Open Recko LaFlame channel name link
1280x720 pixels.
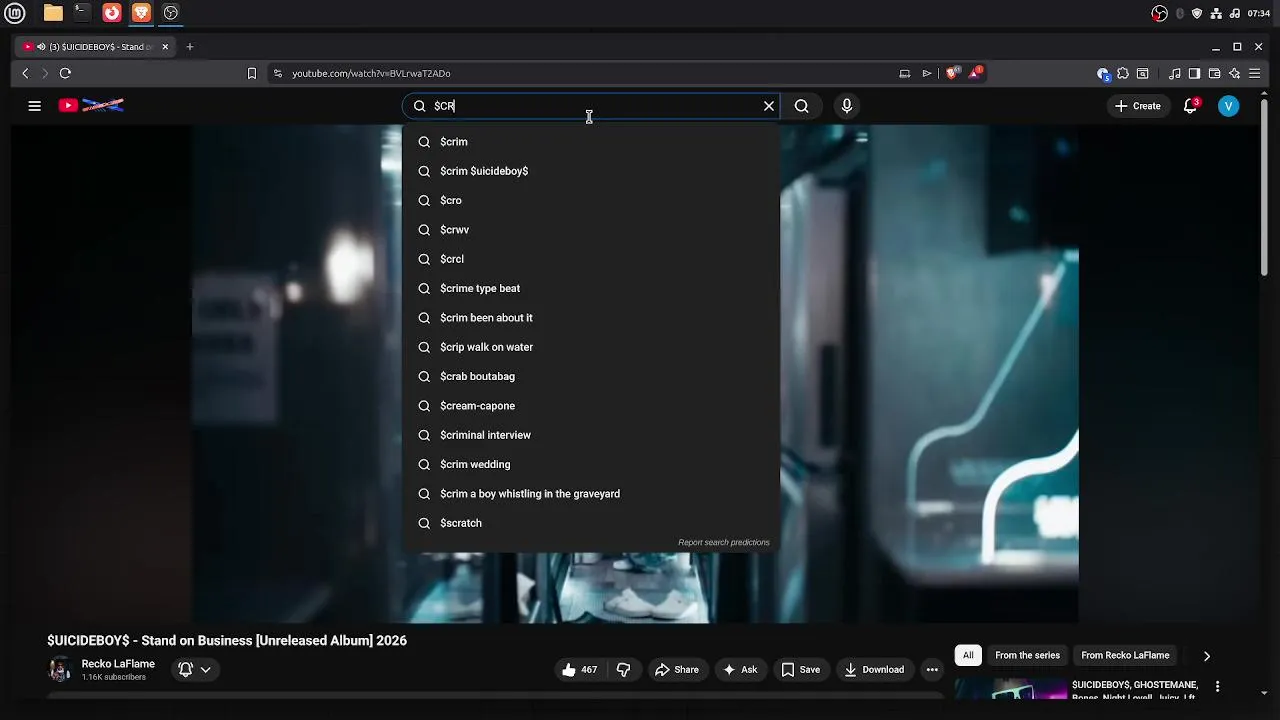118,664
